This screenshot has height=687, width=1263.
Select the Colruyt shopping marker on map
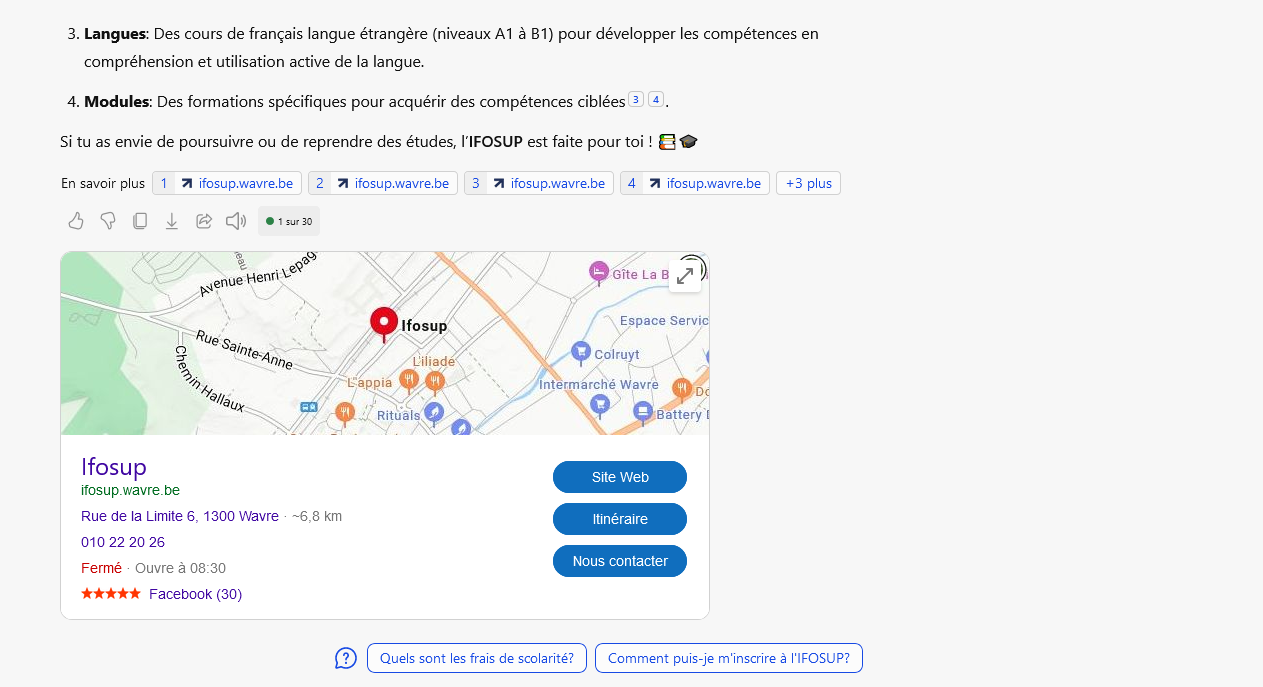(581, 352)
